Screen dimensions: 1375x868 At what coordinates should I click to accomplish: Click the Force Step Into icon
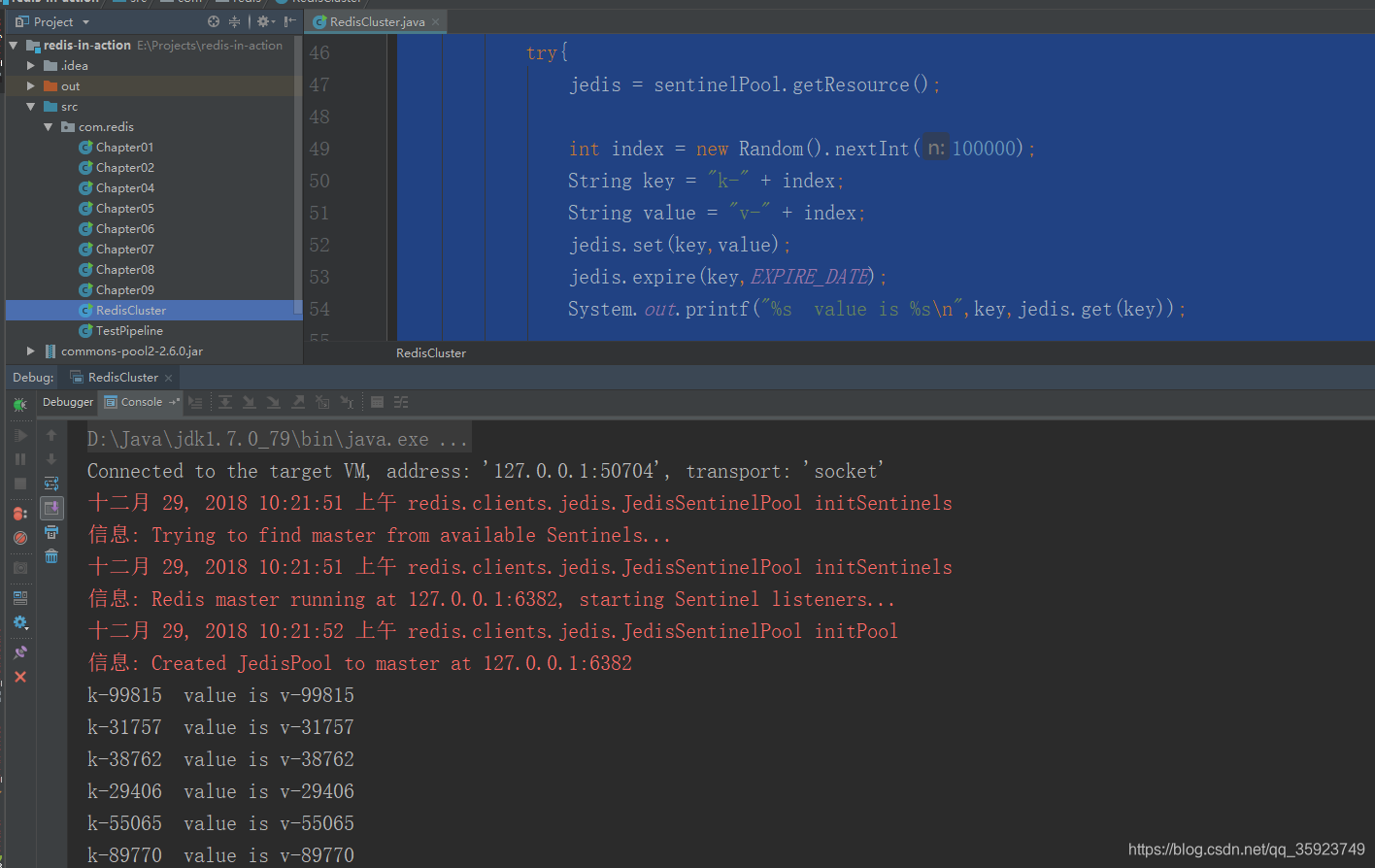pos(274,402)
